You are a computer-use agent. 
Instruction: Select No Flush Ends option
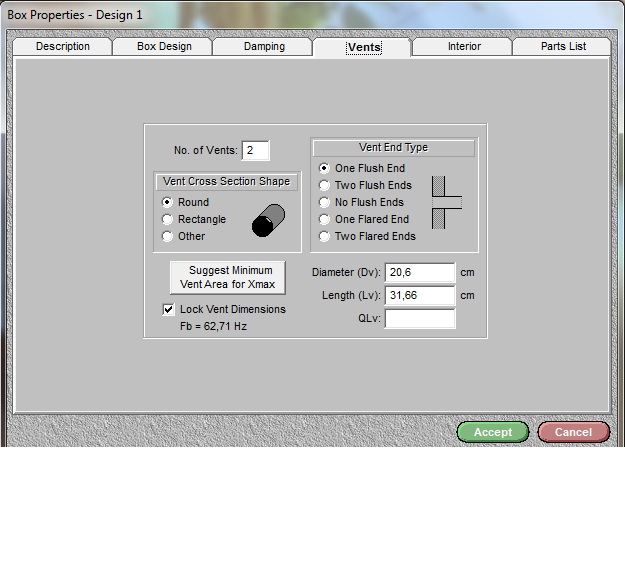361,202
